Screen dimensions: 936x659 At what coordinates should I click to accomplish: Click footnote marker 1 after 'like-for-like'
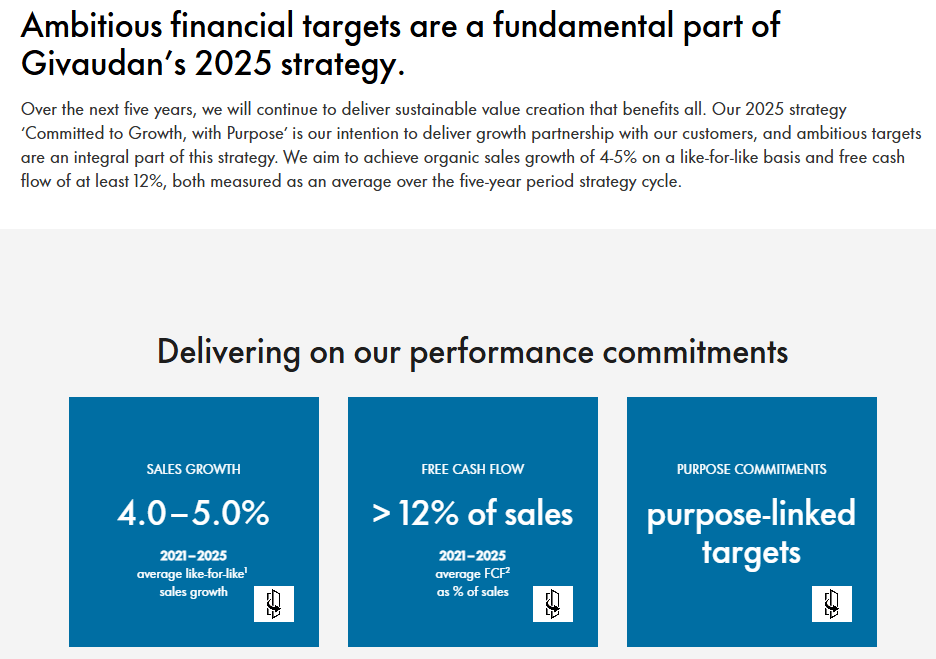click(246, 570)
